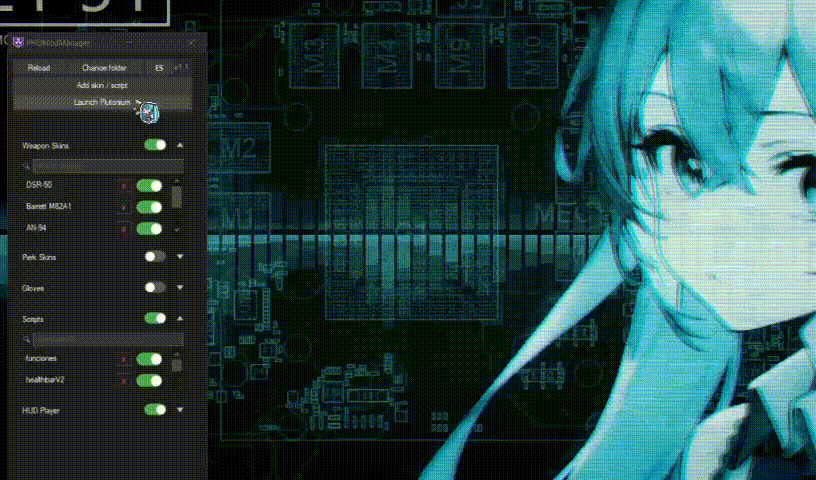Enable the Perk Skins toggle
The image size is (816, 480).
tap(155, 256)
